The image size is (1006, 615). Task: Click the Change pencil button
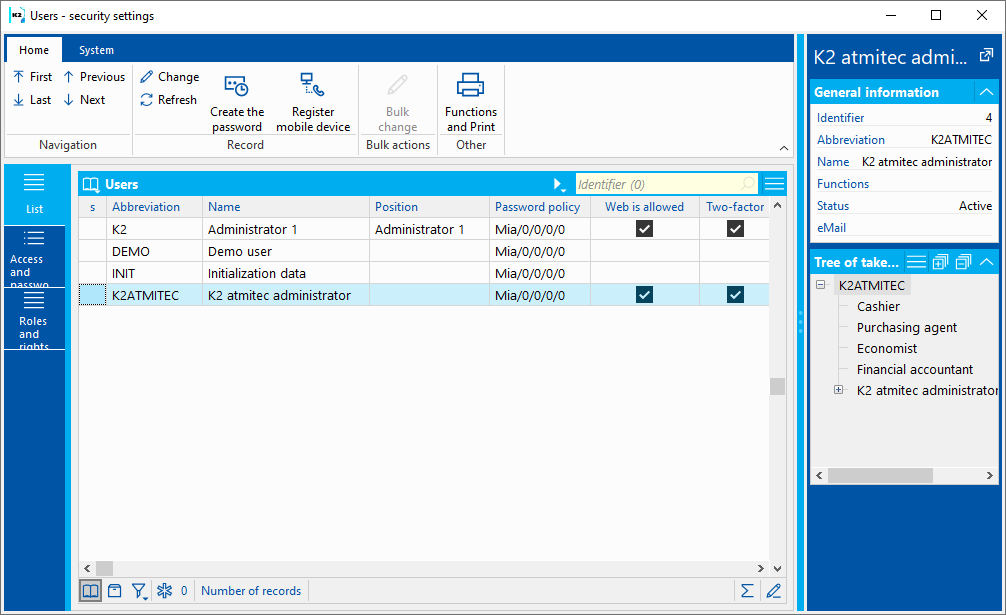(x=170, y=77)
